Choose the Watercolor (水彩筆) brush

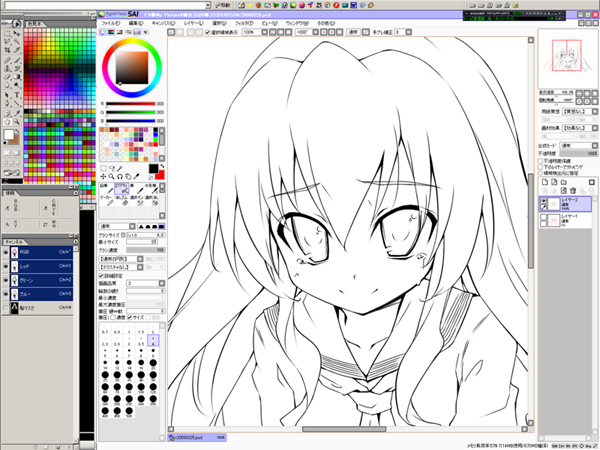coord(151,189)
